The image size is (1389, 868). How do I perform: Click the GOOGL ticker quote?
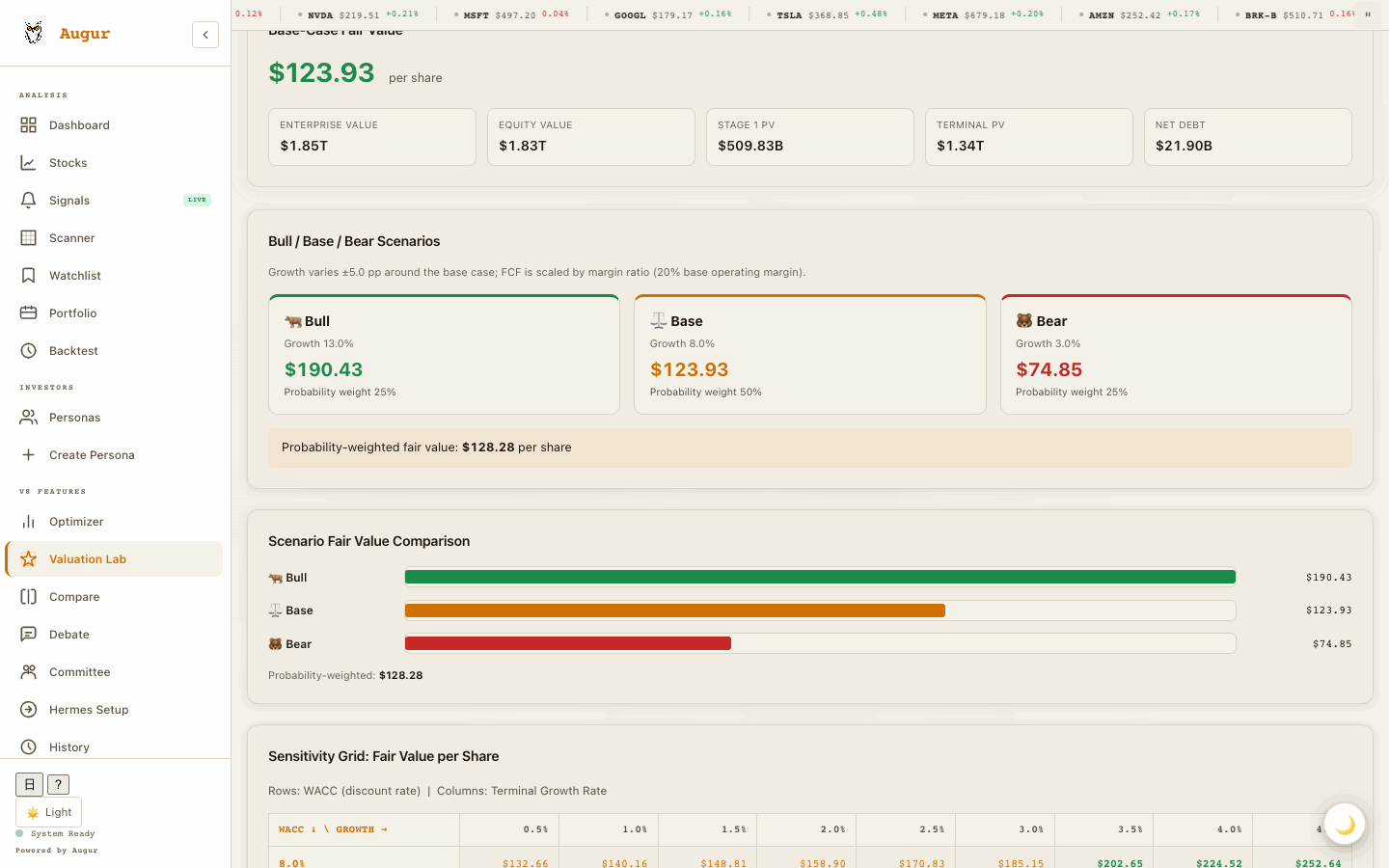pos(667,14)
